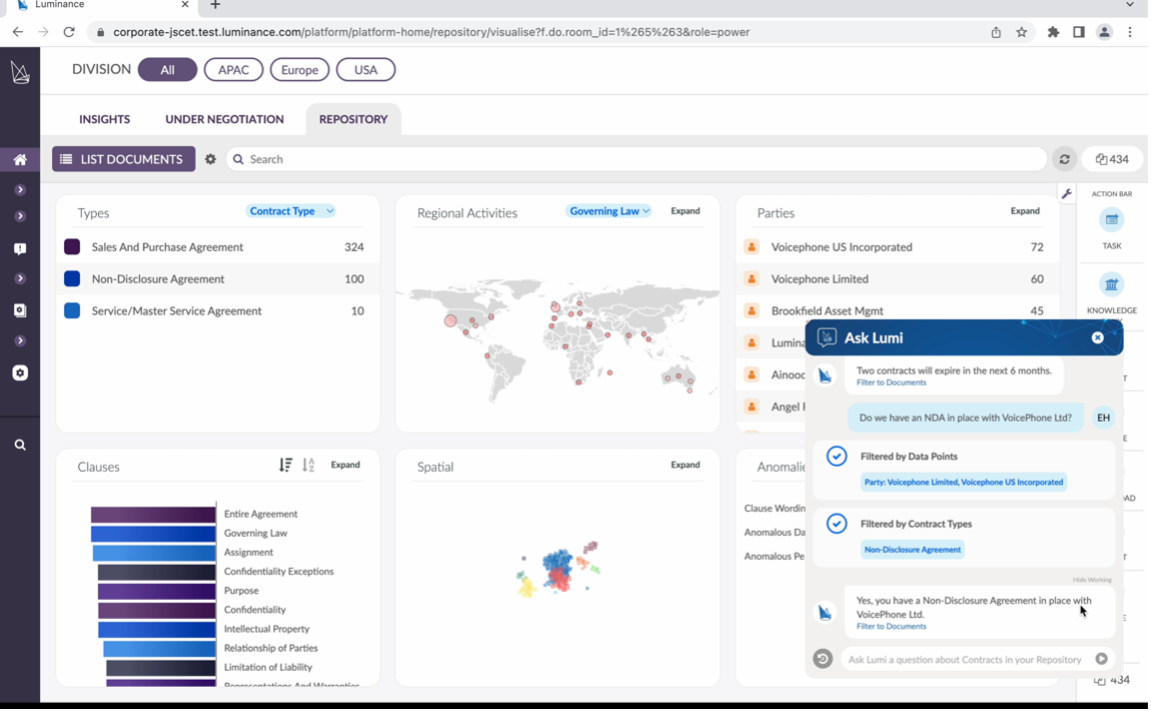Screen dimensions: 1151x711
Task: Open browser extensions puzzle icon
Action: 1053,32
